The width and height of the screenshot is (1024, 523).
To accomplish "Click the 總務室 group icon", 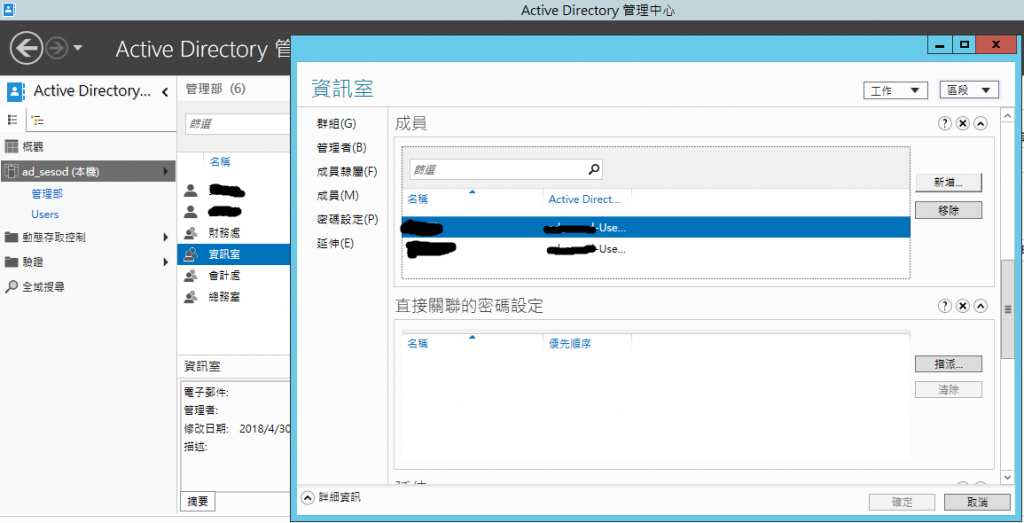I will [x=191, y=297].
